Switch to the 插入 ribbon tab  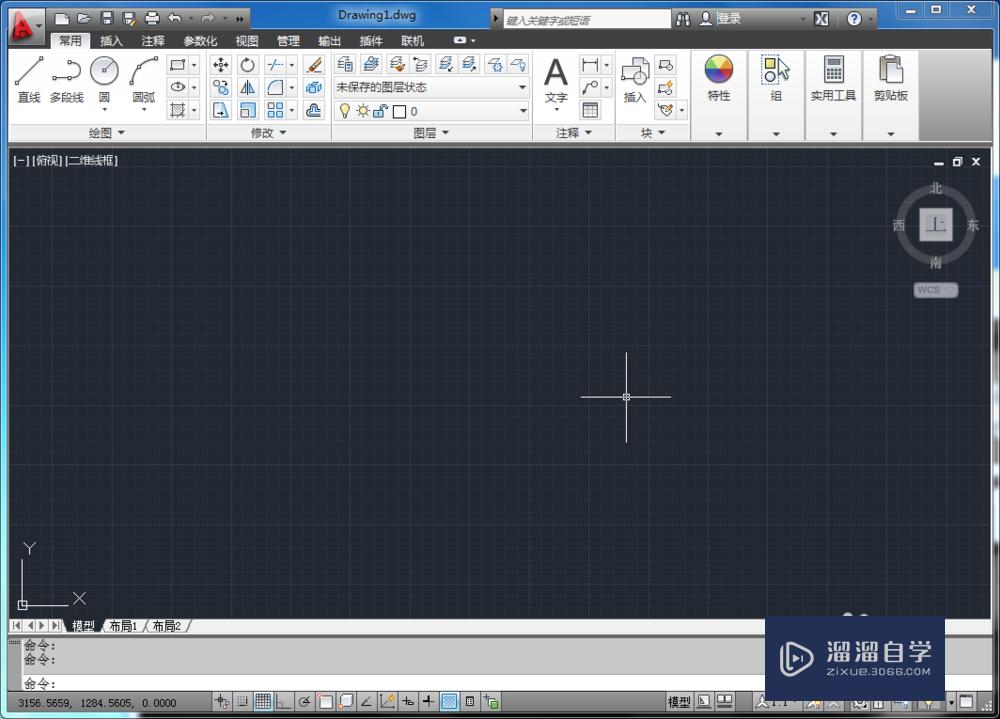111,41
